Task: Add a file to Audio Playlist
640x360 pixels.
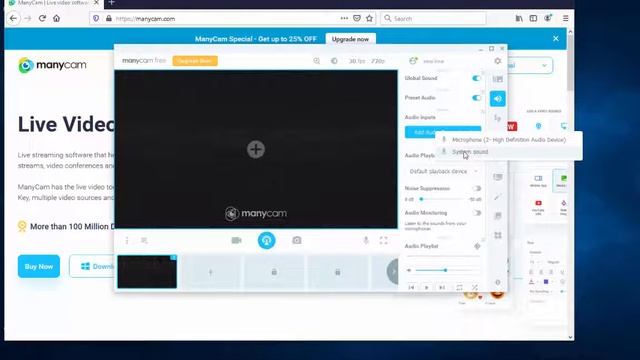Action: (477, 246)
